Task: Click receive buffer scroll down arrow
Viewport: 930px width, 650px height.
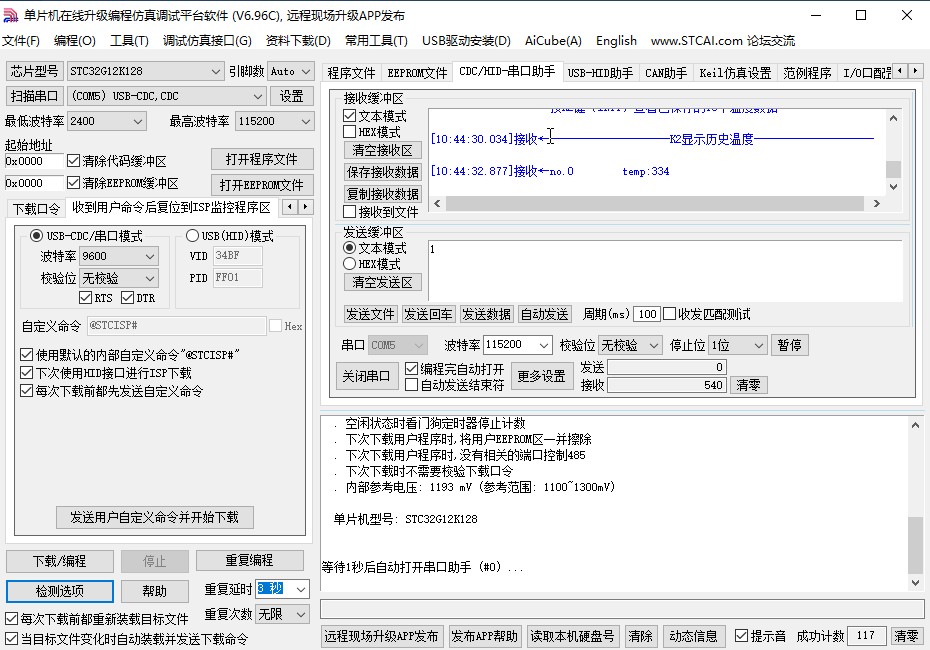Action: click(x=894, y=187)
